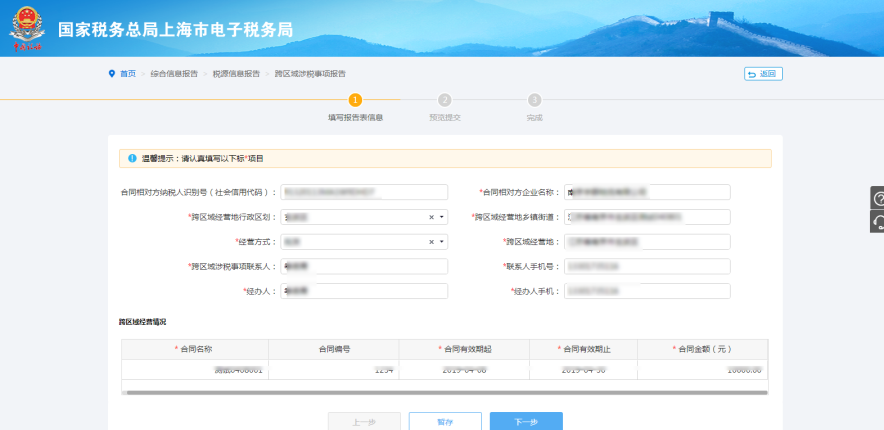Focus the 跨区域涉税事项联系人 input field
The image size is (884, 430).
point(364,267)
